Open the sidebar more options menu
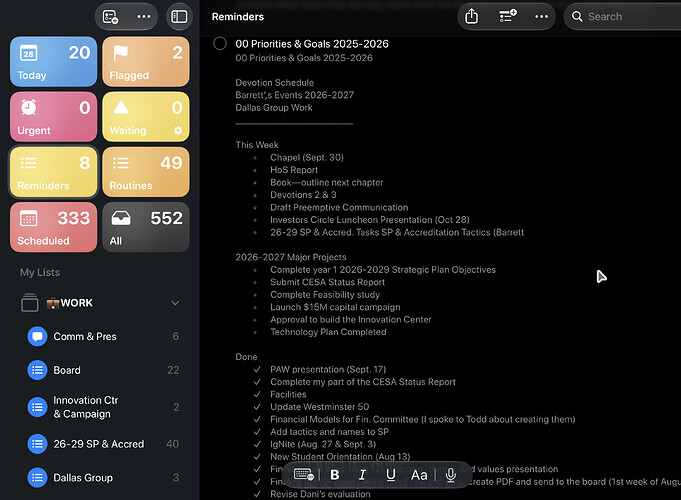 [144, 17]
